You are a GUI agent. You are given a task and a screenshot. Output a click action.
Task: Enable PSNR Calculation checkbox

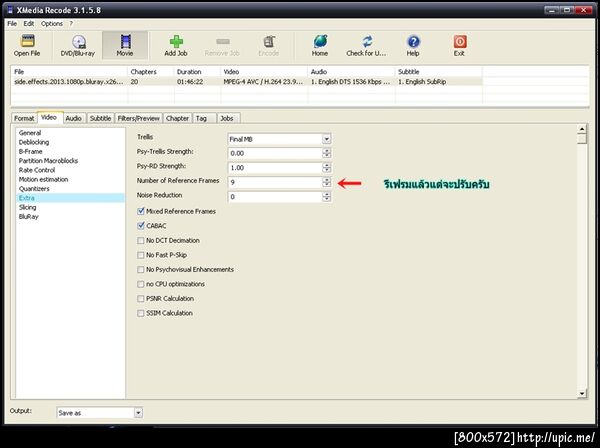(x=141, y=298)
